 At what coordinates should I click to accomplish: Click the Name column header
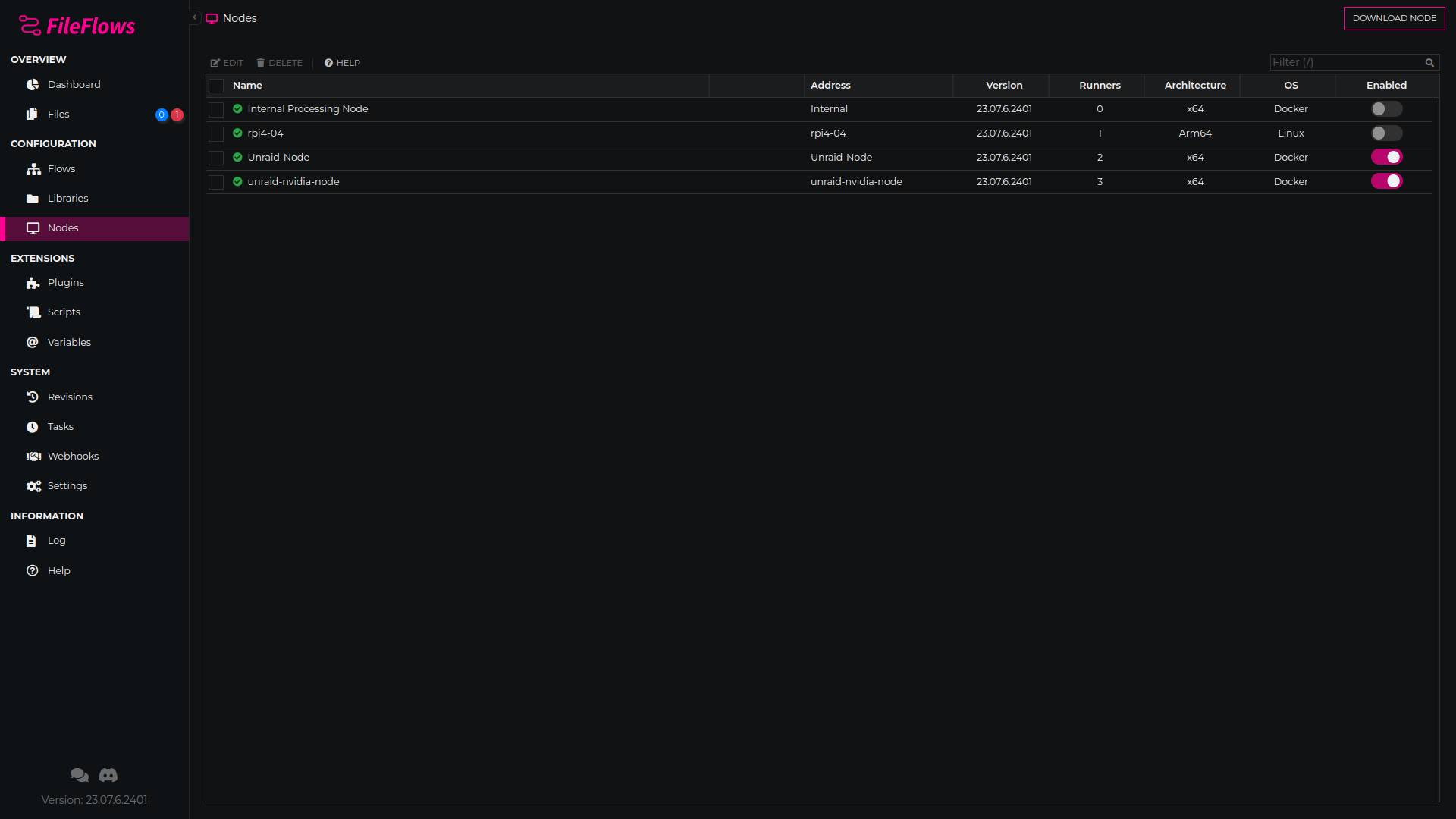pyautogui.click(x=247, y=86)
